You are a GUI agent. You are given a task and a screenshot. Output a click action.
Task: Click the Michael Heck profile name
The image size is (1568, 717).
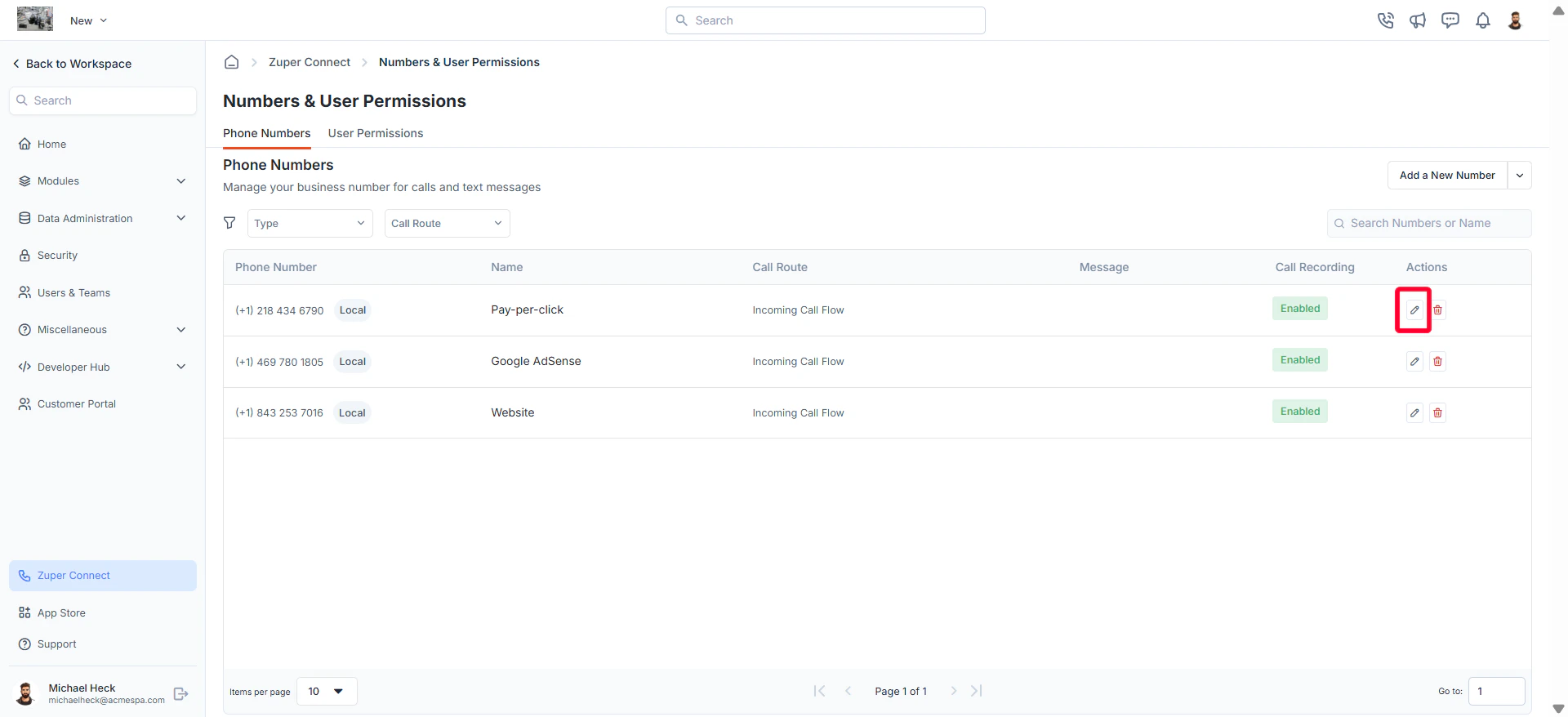click(x=82, y=688)
